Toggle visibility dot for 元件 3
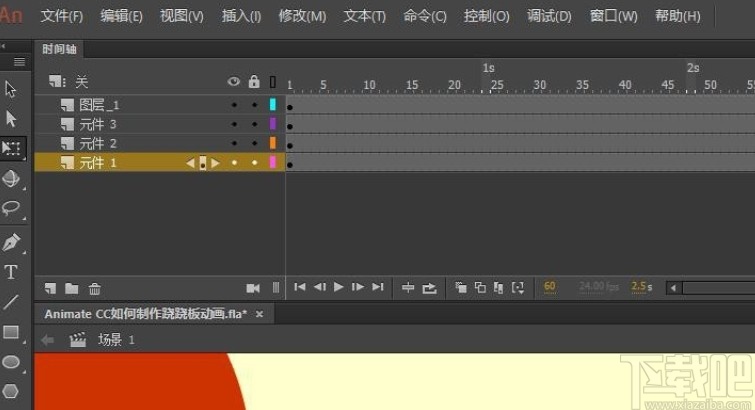Screen dimensions: 755x410 click(x=234, y=124)
